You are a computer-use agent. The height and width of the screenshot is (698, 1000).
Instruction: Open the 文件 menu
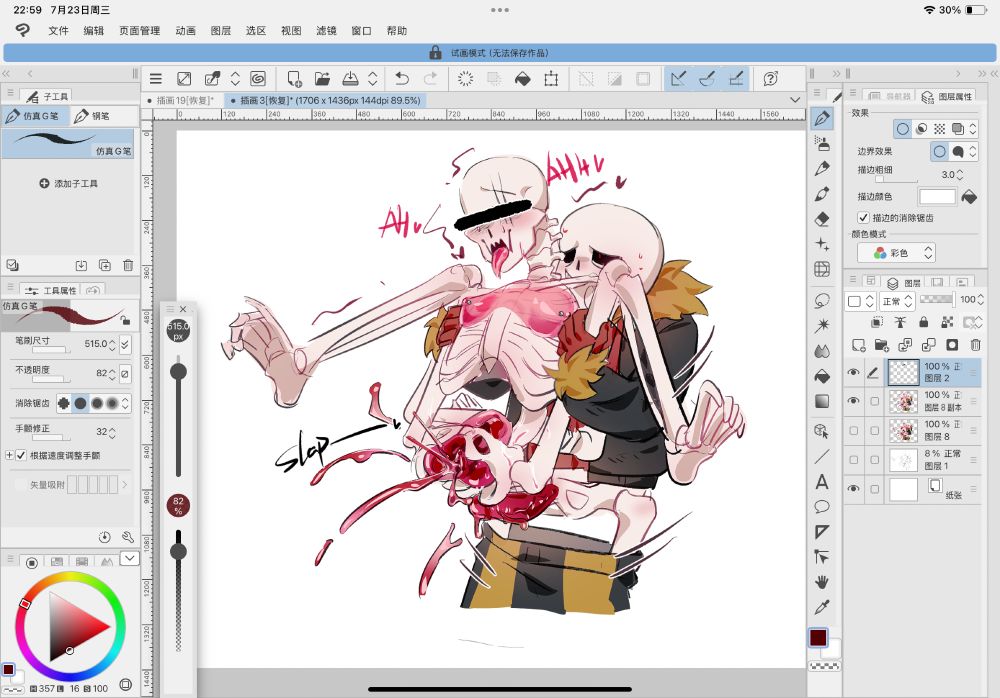tap(58, 31)
